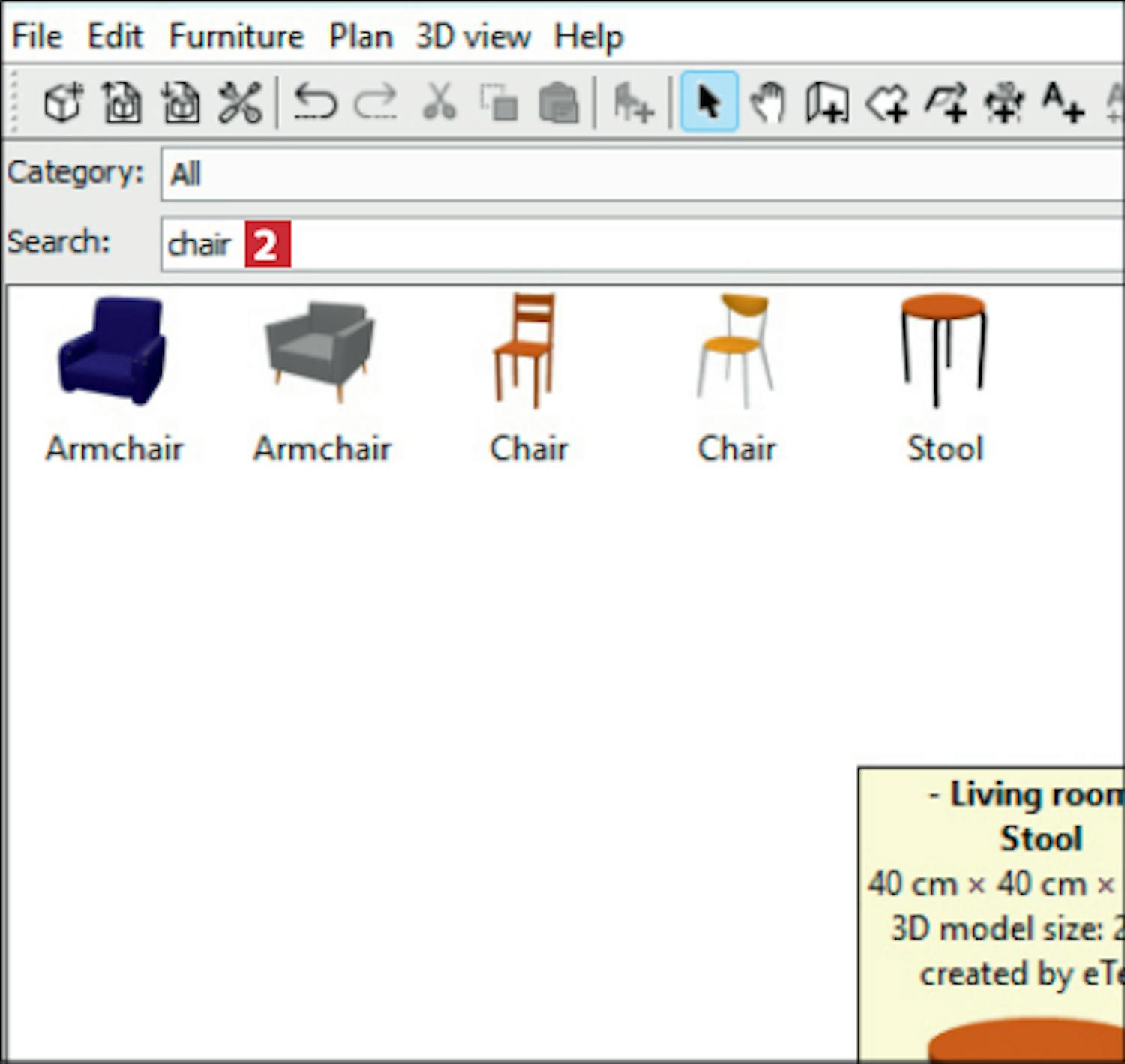Choose the Create rooms tool
The image size is (1125, 1064).
[x=886, y=102]
